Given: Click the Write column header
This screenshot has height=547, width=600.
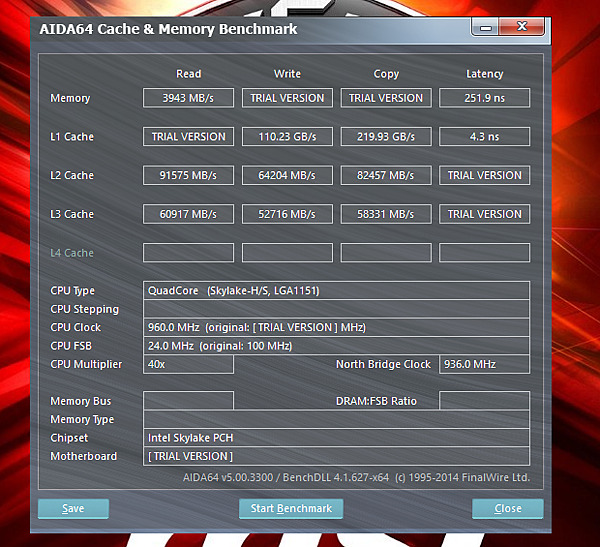Looking at the screenshot, I should point(287,73).
